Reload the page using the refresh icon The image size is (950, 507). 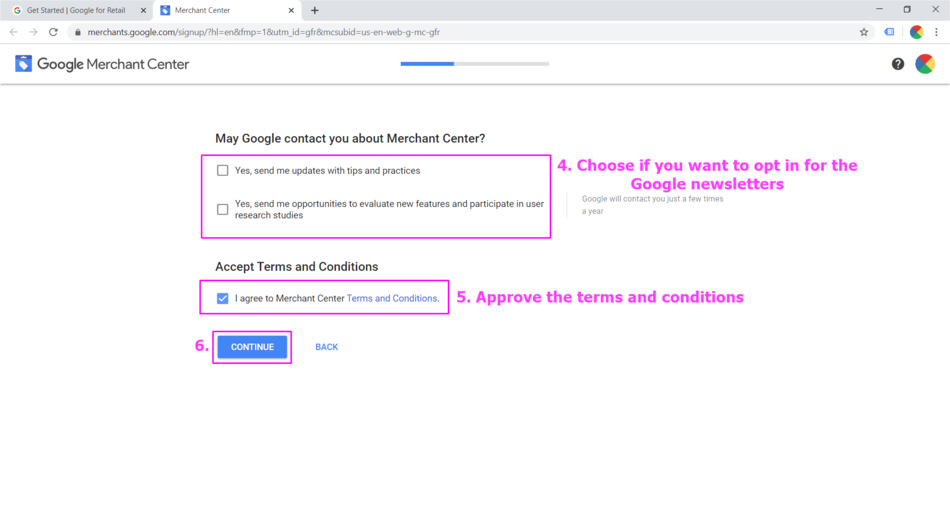(x=53, y=32)
